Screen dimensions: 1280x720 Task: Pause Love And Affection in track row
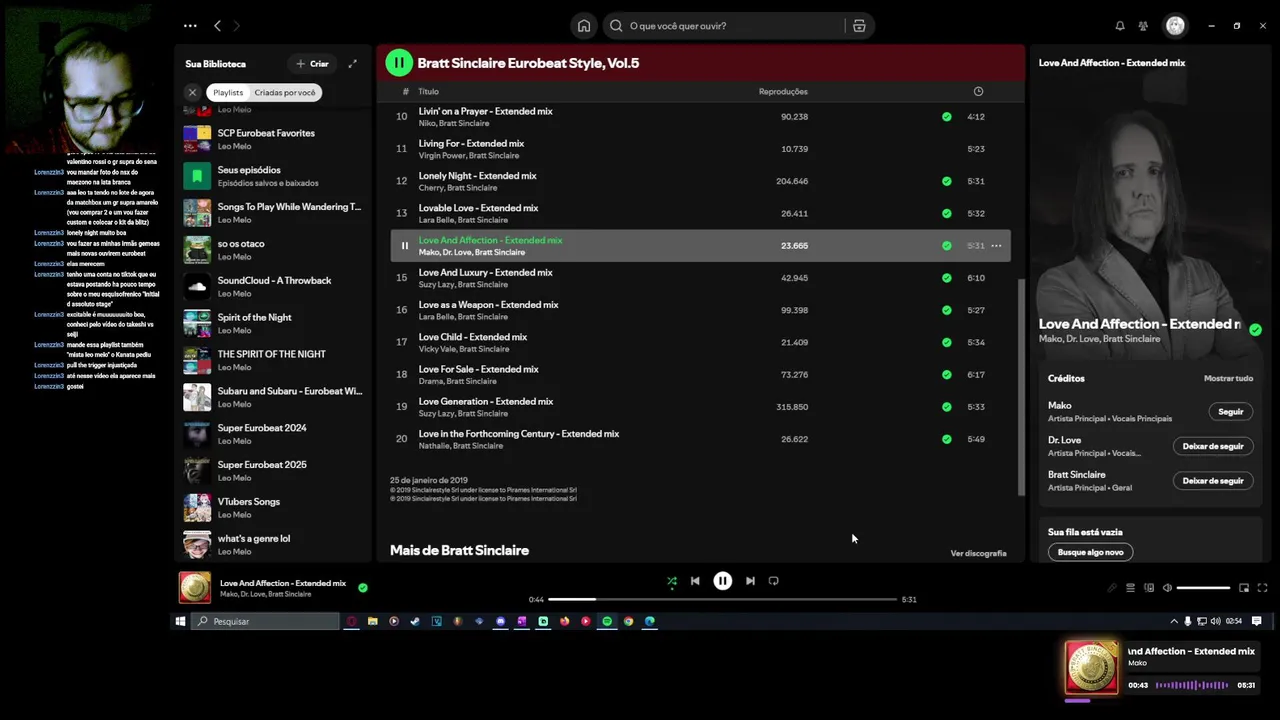point(404,246)
